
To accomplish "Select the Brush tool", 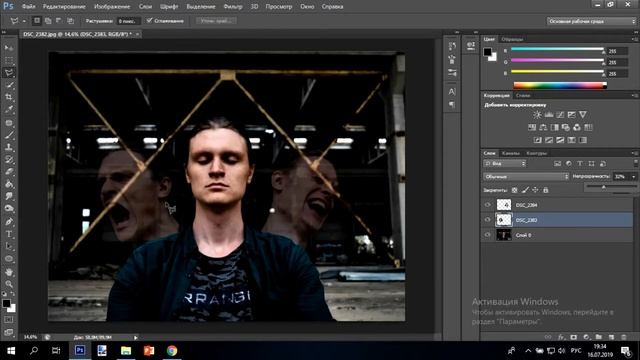I will (9, 135).
